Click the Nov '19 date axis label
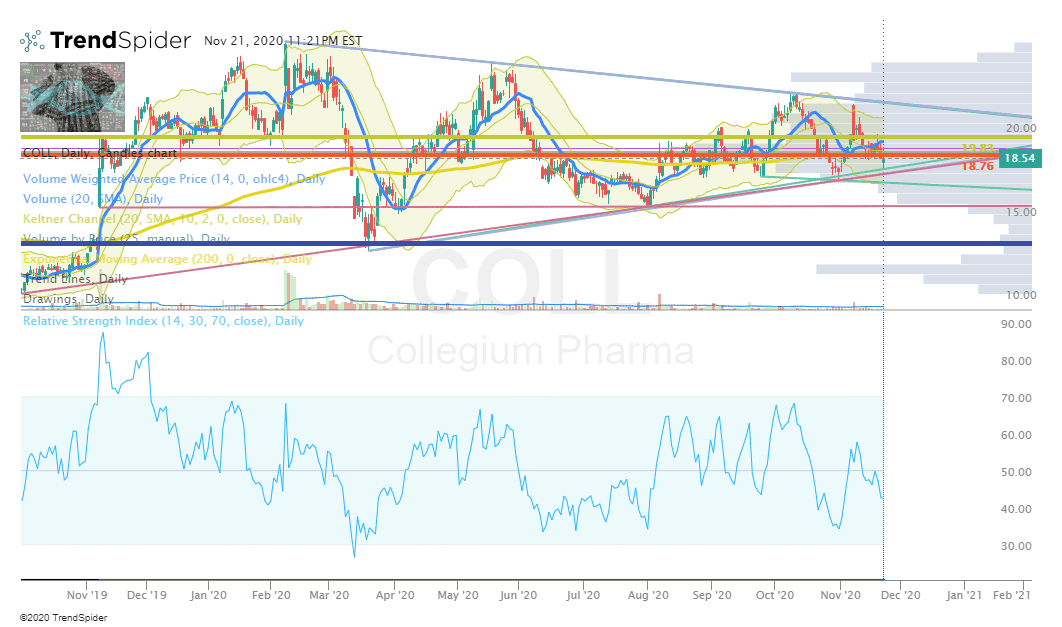 [87, 595]
